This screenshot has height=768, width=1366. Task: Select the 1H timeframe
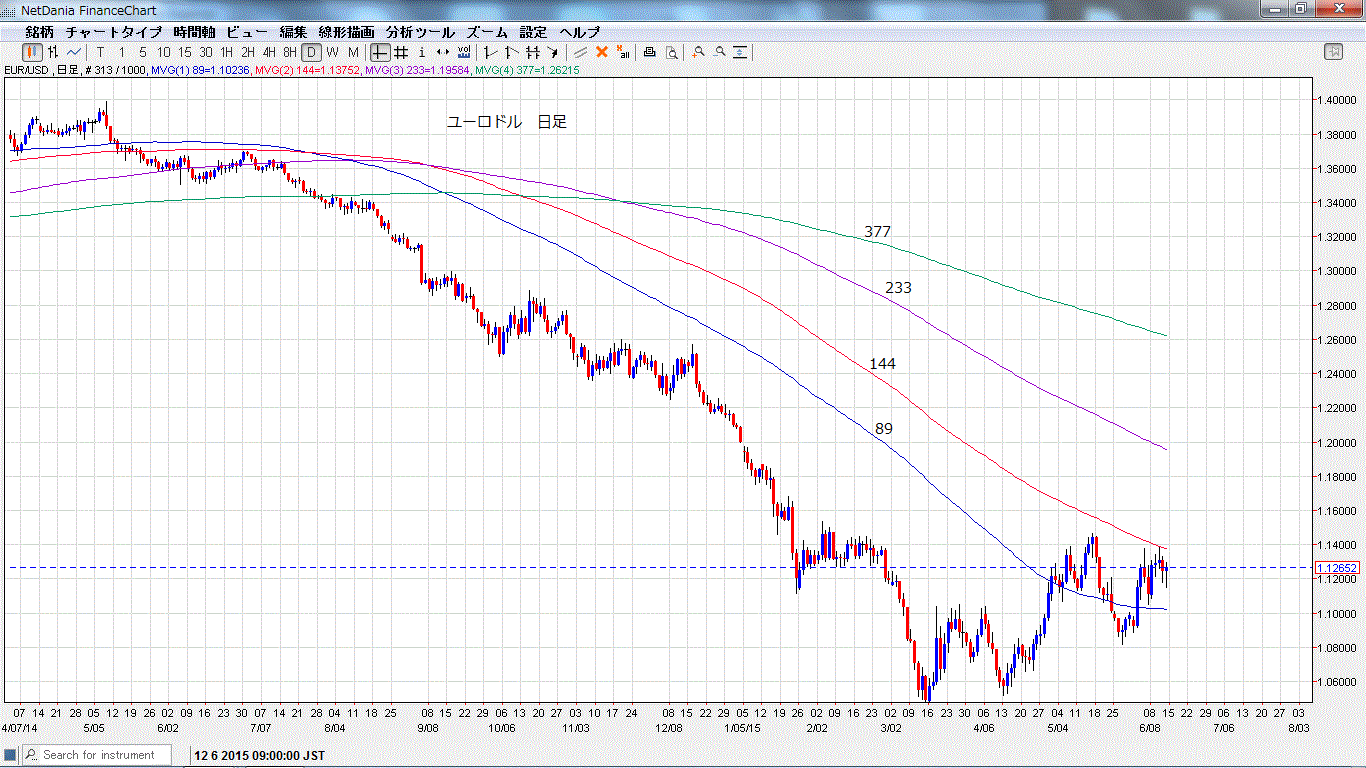(227, 52)
